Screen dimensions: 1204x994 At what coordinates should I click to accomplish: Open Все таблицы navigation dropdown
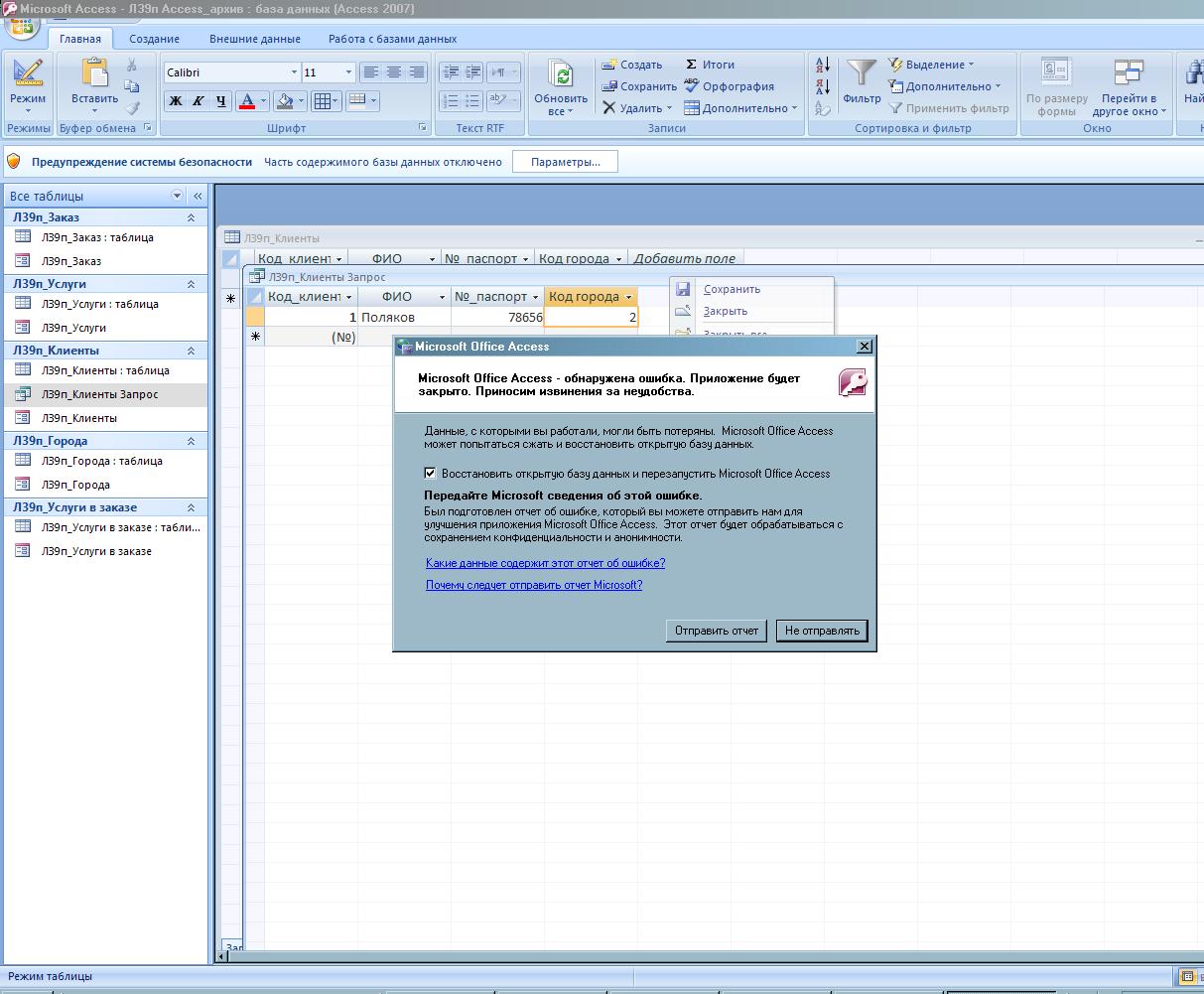[x=178, y=196]
